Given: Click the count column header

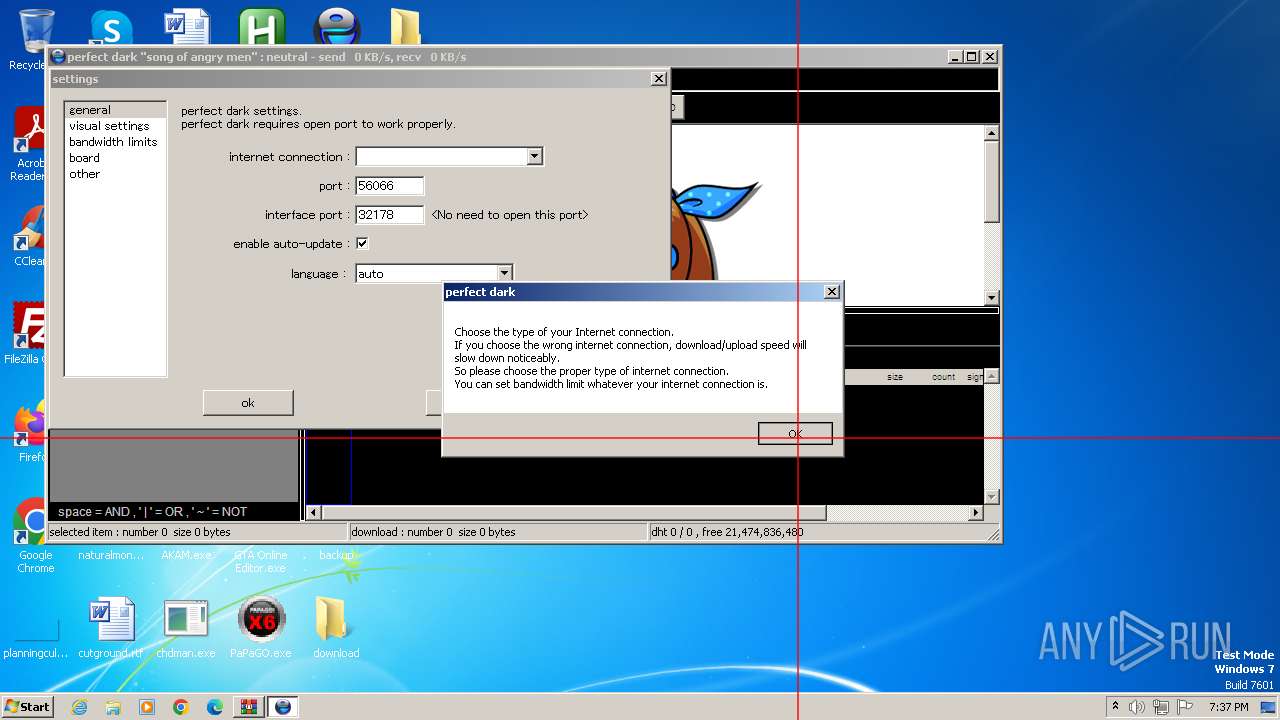Looking at the screenshot, I should (x=943, y=377).
